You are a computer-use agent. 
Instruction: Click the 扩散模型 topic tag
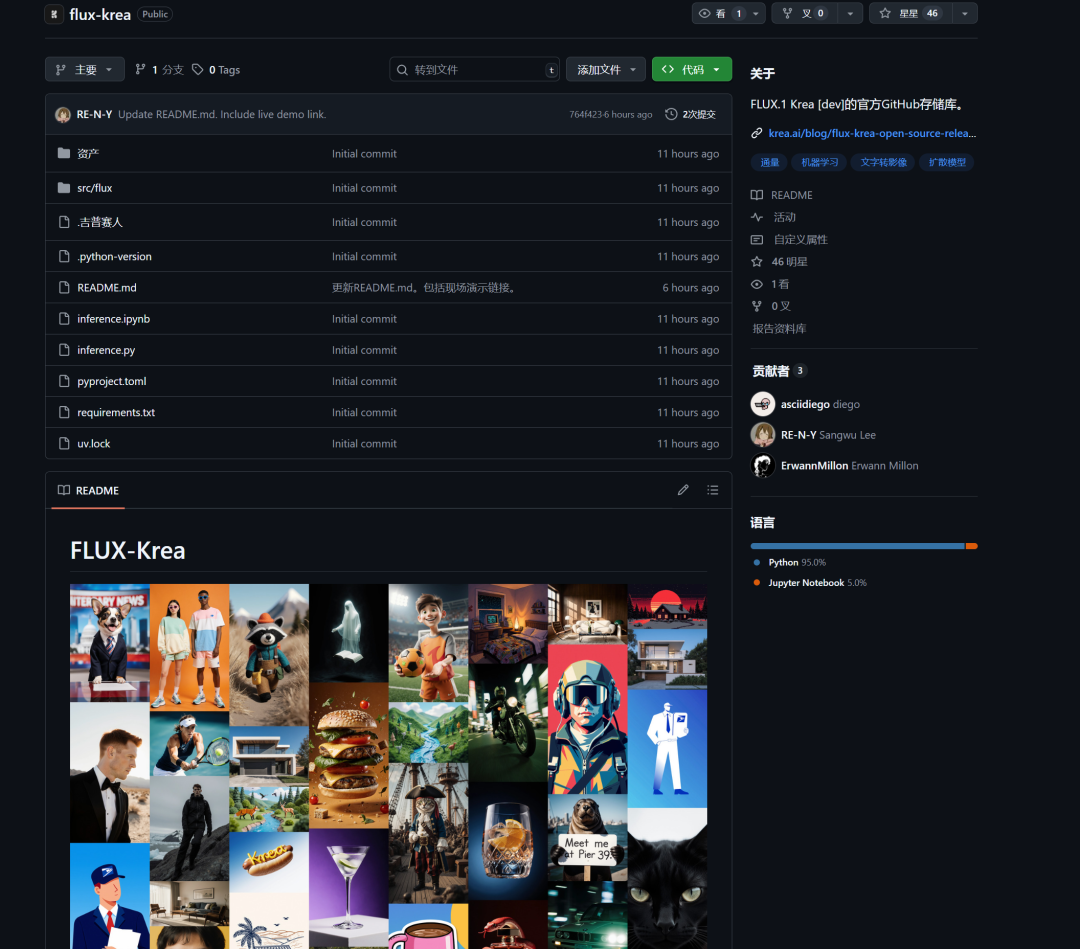pyautogui.click(x=946, y=163)
